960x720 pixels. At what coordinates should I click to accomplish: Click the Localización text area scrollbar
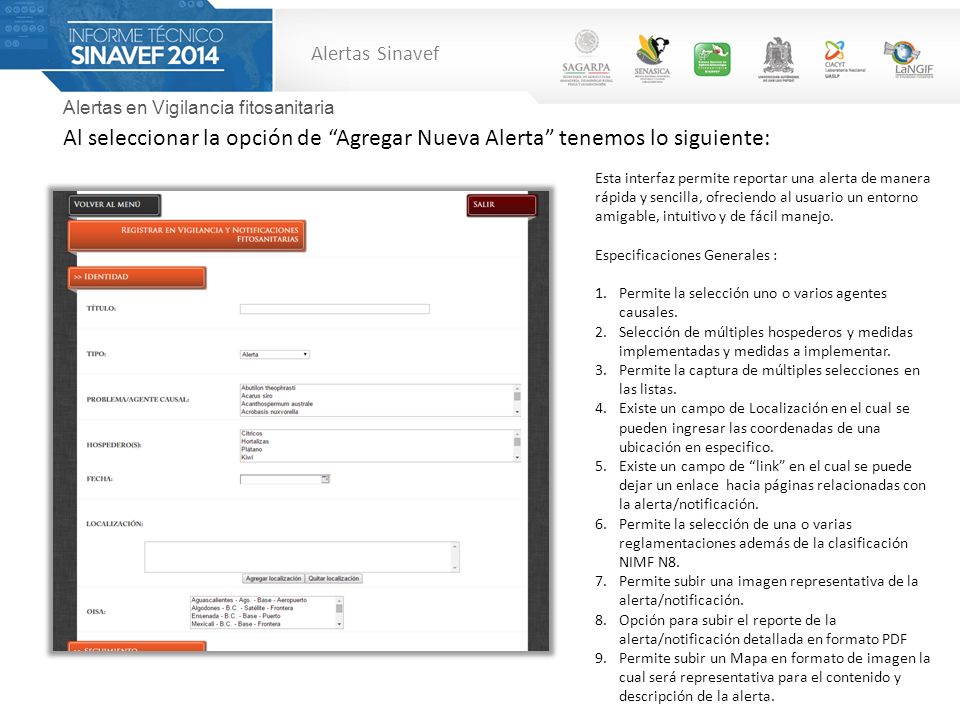click(455, 557)
